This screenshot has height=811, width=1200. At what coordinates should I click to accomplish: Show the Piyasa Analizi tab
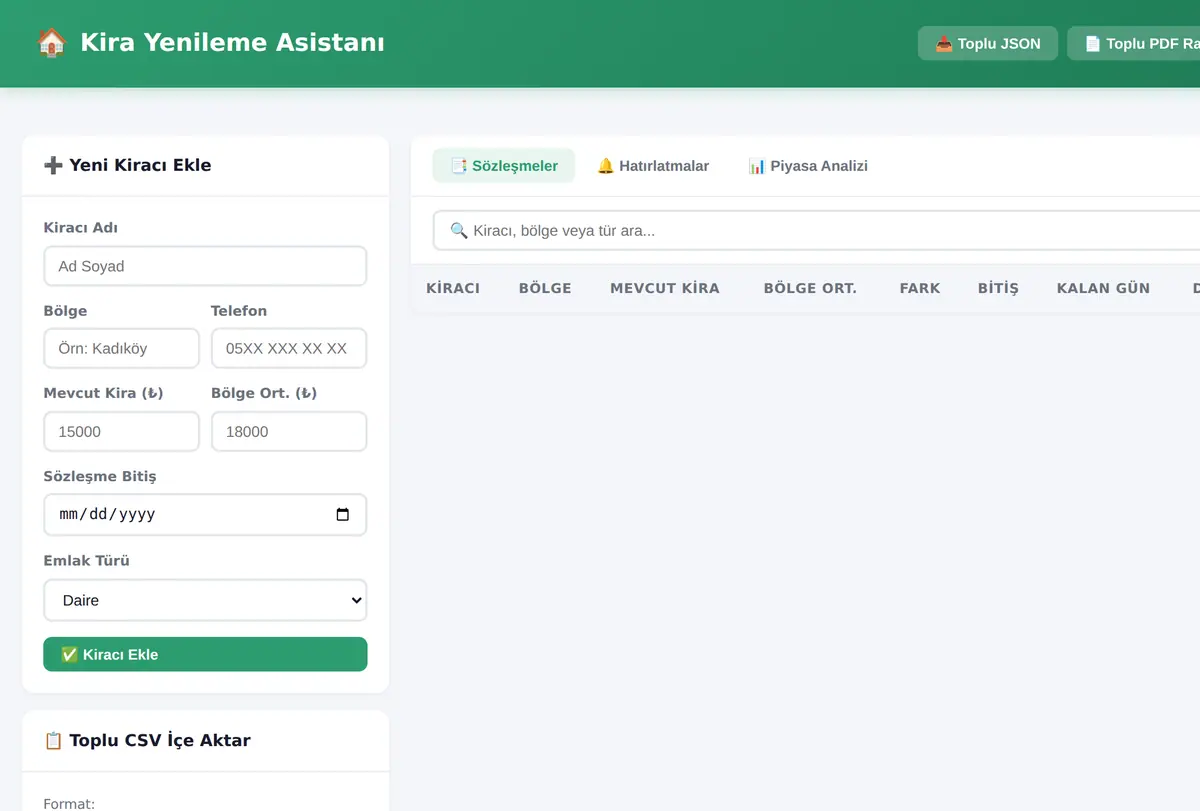pyautogui.click(x=808, y=166)
